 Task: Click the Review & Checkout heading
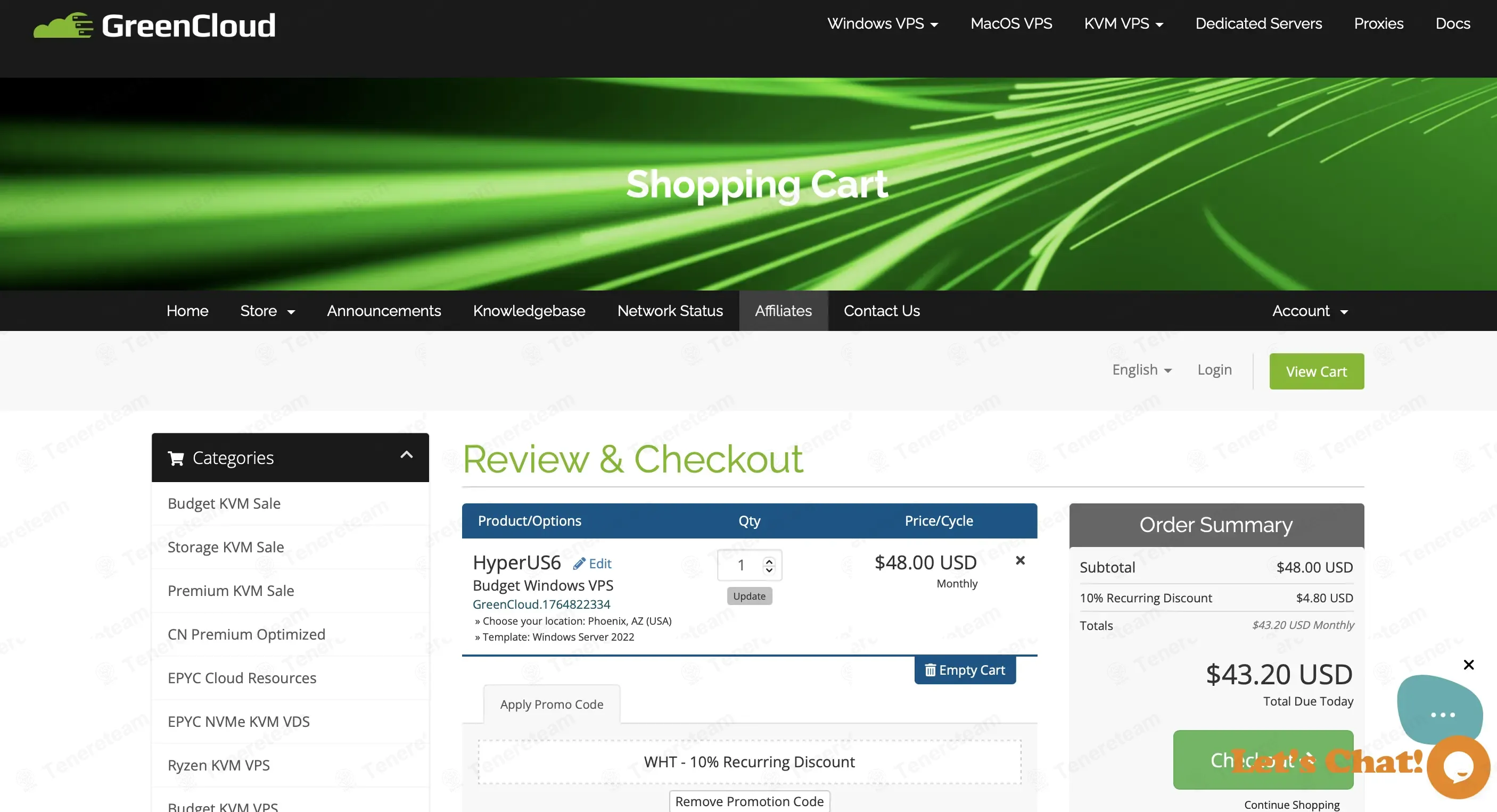click(633, 459)
